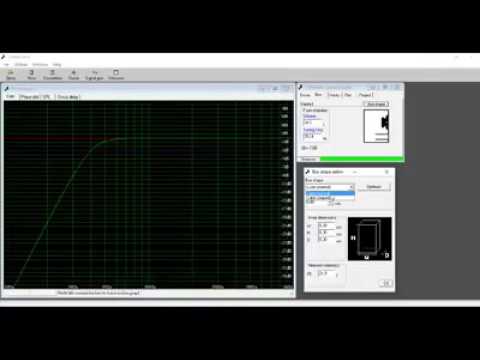Switch to the Box tab in project window
The width and height of the screenshot is (480, 360).
point(318,95)
